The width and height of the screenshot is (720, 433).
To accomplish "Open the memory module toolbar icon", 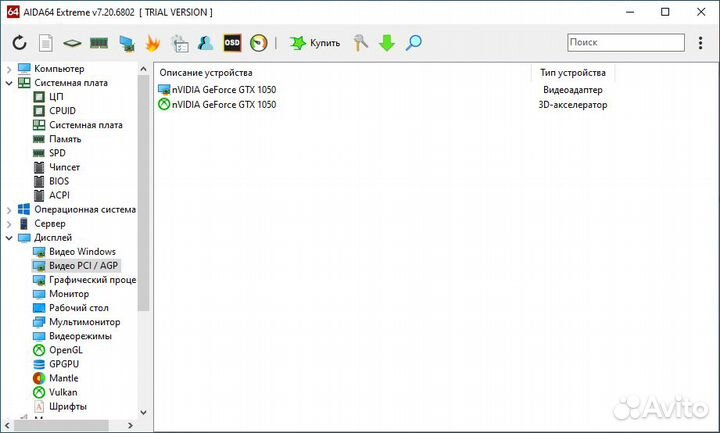I will (99, 43).
